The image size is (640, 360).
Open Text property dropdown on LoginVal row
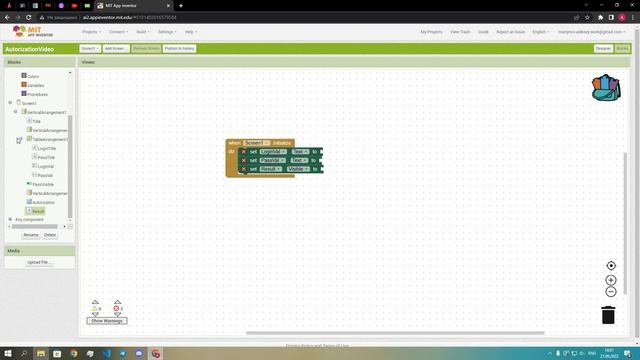click(300, 152)
